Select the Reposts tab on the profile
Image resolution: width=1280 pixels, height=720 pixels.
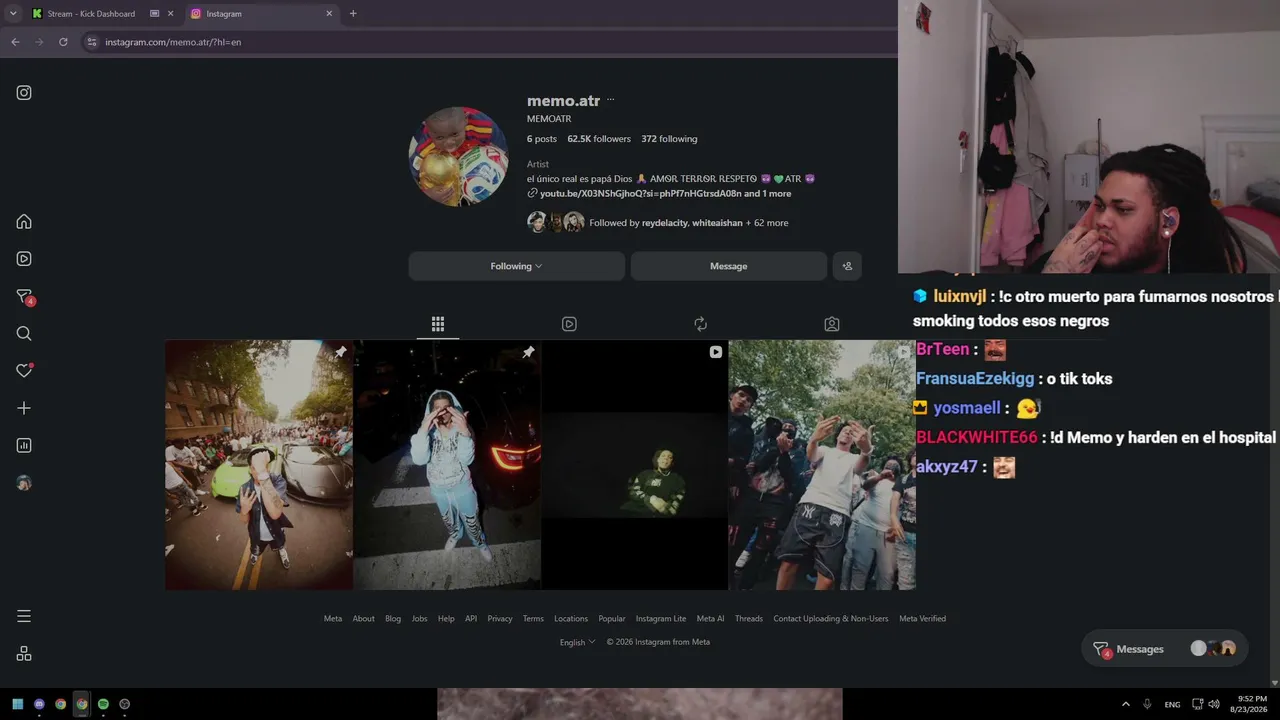(700, 324)
